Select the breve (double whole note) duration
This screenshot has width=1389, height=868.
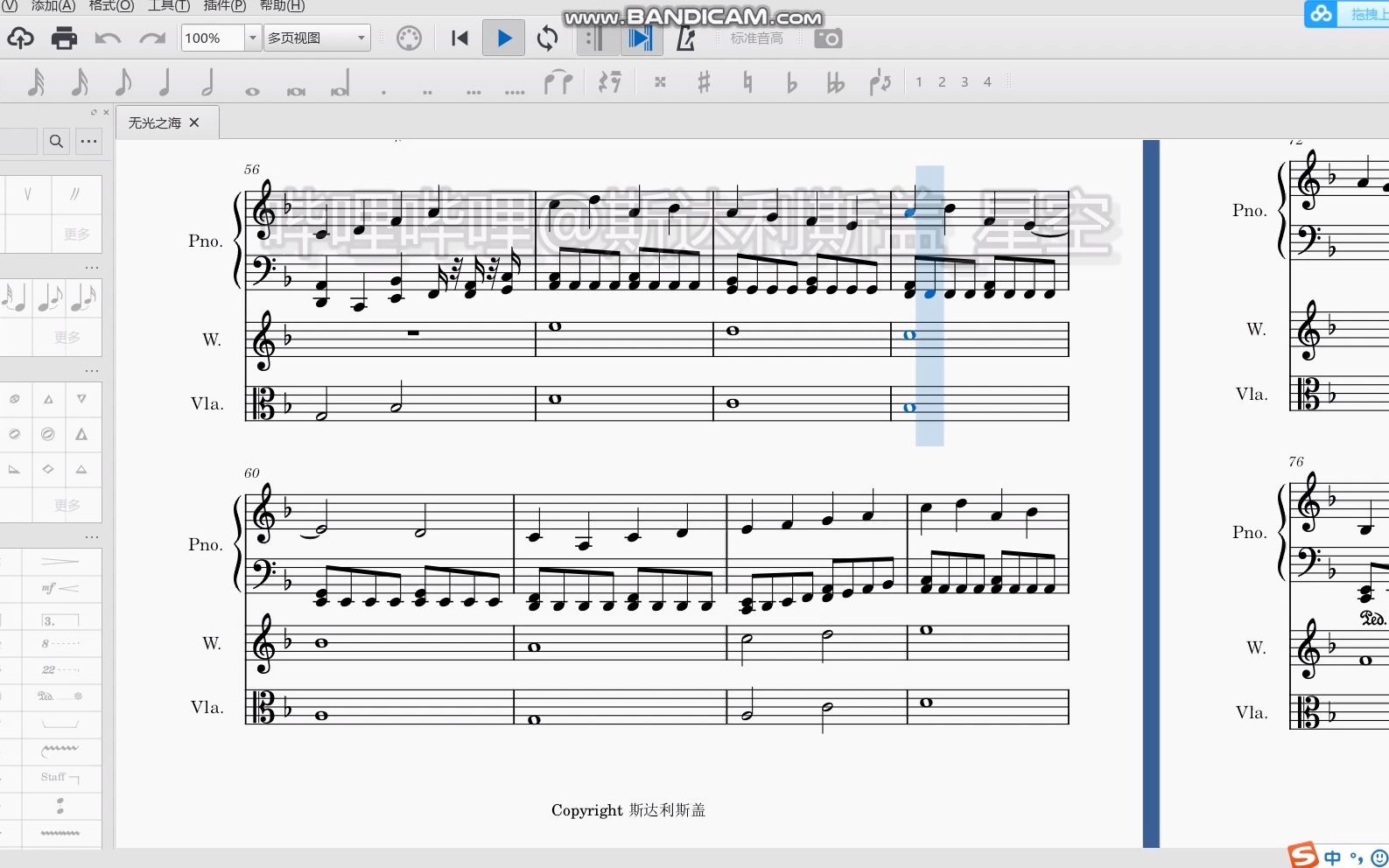tap(296, 91)
